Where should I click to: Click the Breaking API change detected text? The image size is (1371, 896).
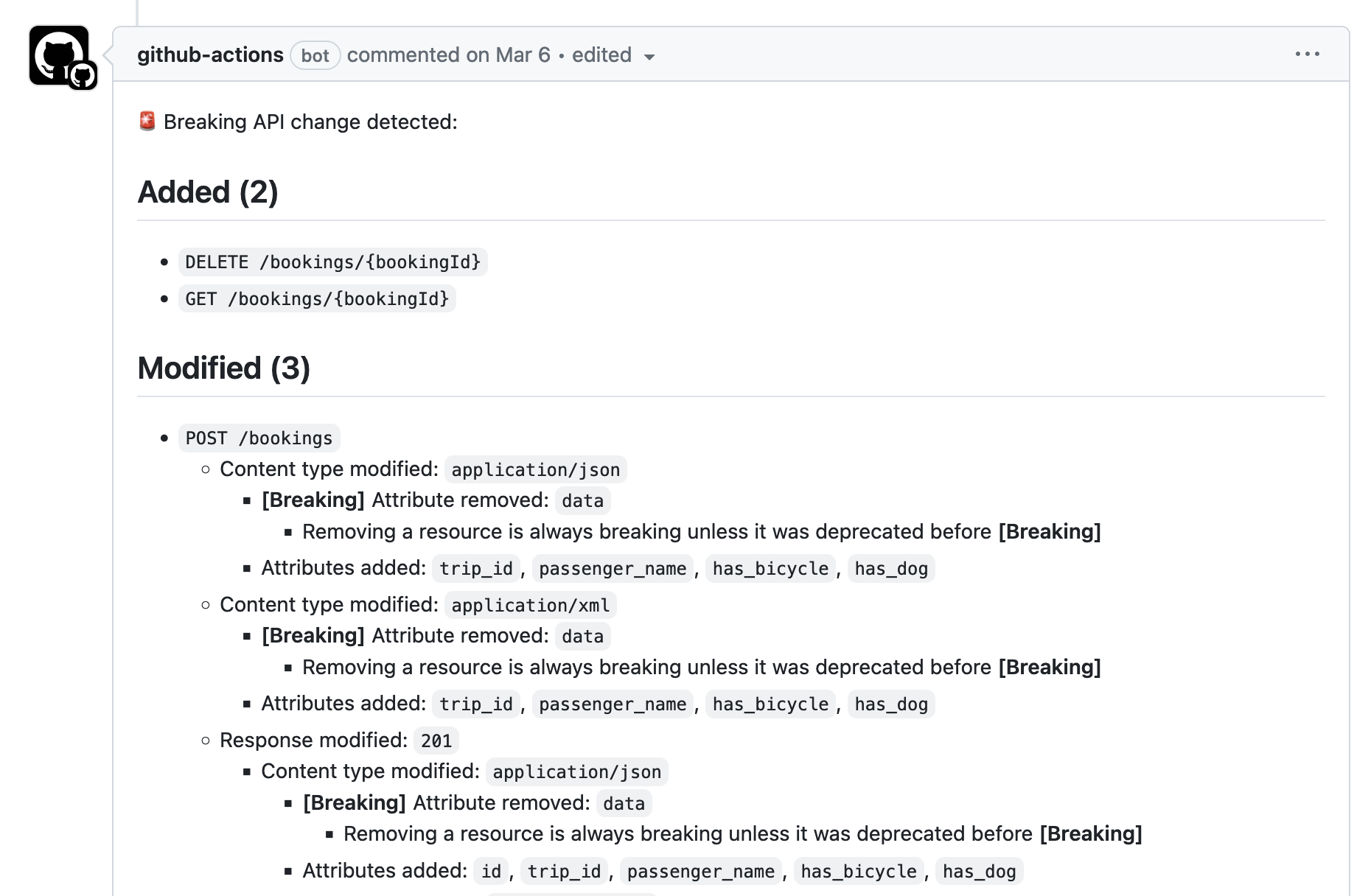pos(310,122)
